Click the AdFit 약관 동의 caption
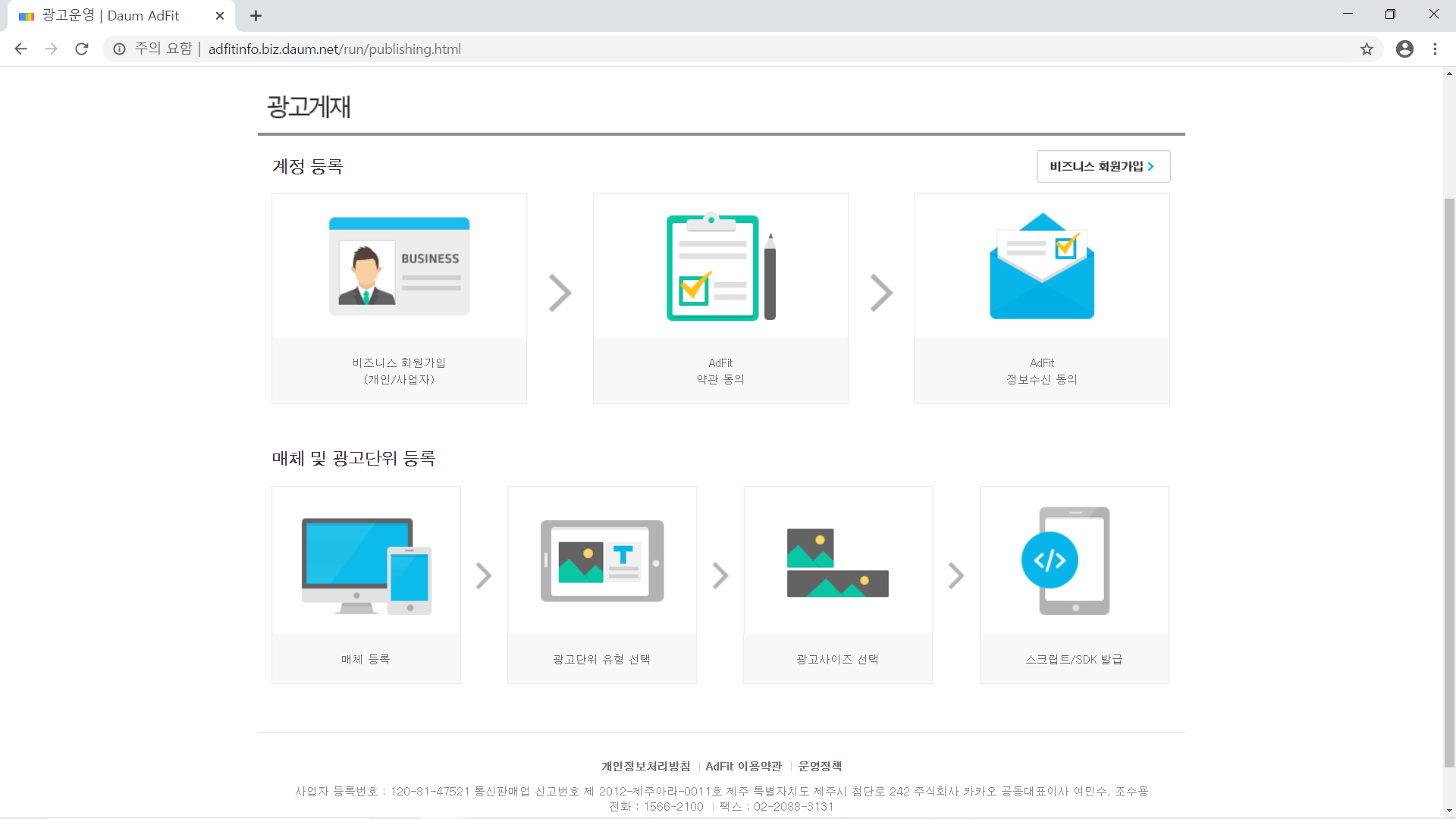The height and width of the screenshot is (819, 1456). pos(720,372)
